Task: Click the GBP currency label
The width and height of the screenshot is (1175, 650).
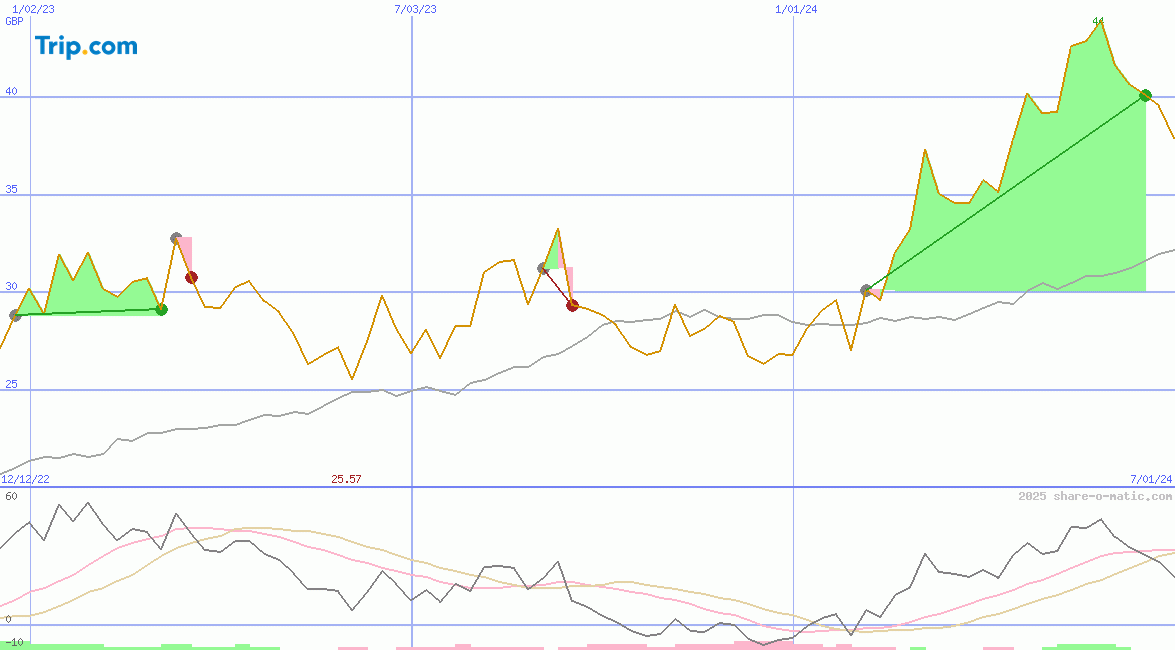Action: point(13,22)
